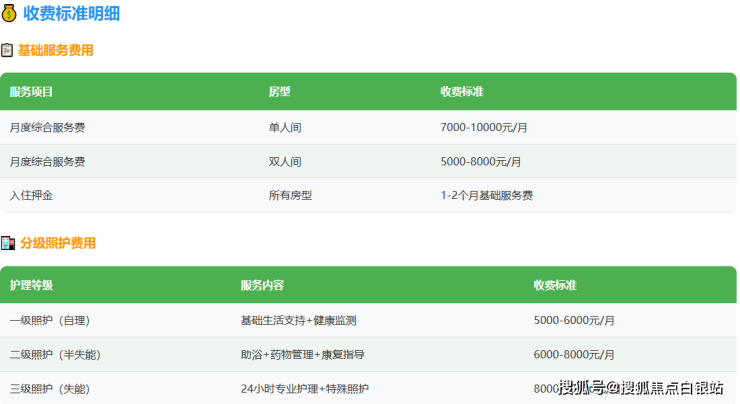
Task: Click the 房型 column header
Action: click(279, 91)
